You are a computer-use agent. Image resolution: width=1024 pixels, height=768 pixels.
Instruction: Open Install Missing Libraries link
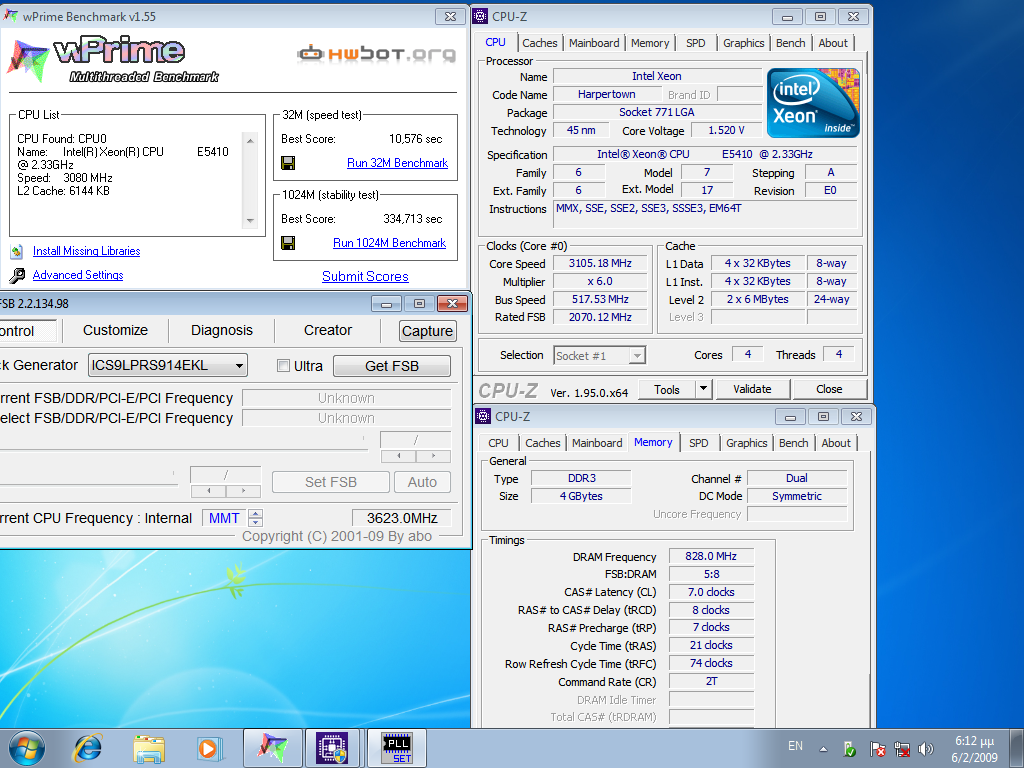[86, 251]
